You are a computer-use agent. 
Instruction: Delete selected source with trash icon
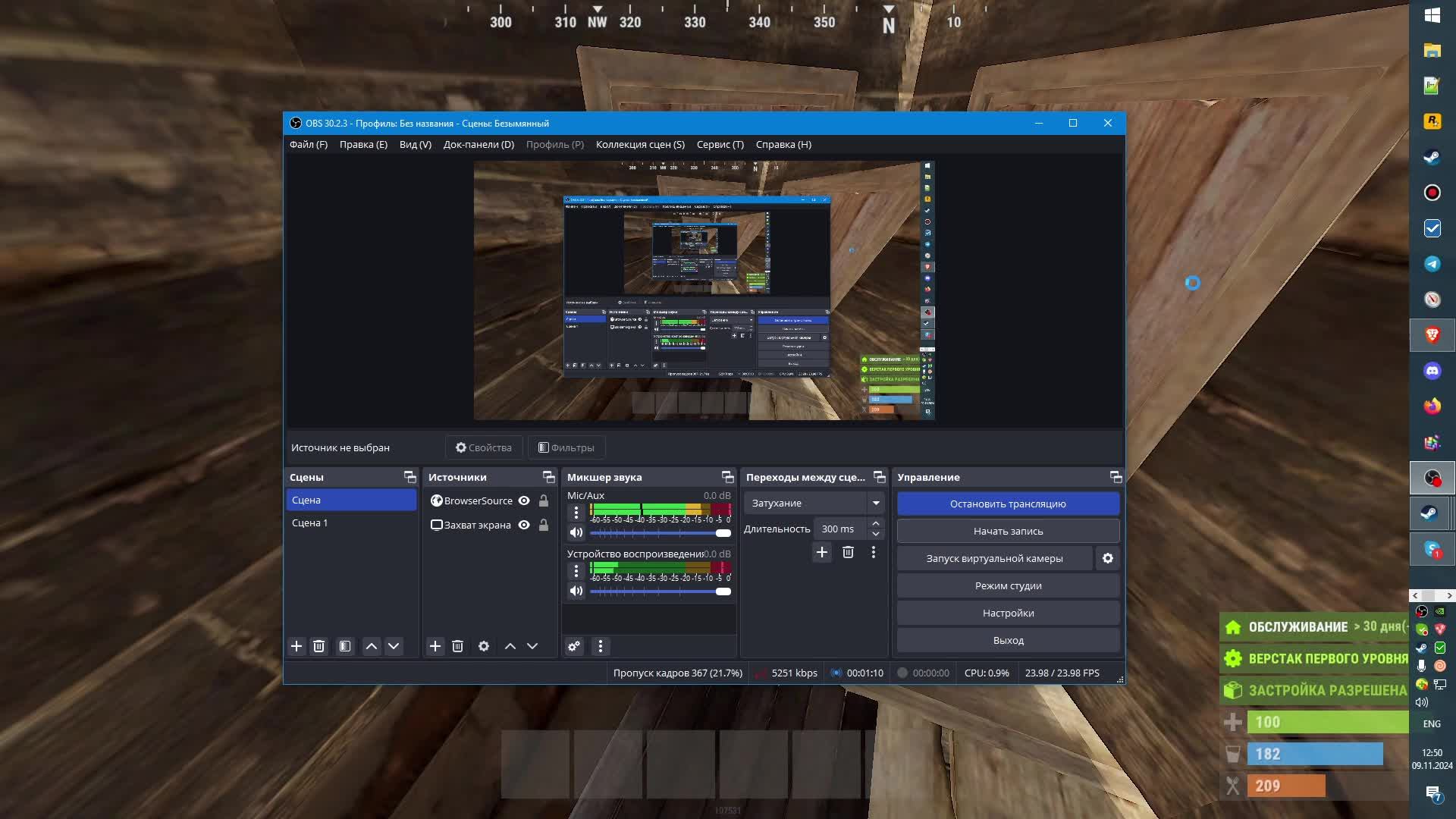tap(457, 646)
